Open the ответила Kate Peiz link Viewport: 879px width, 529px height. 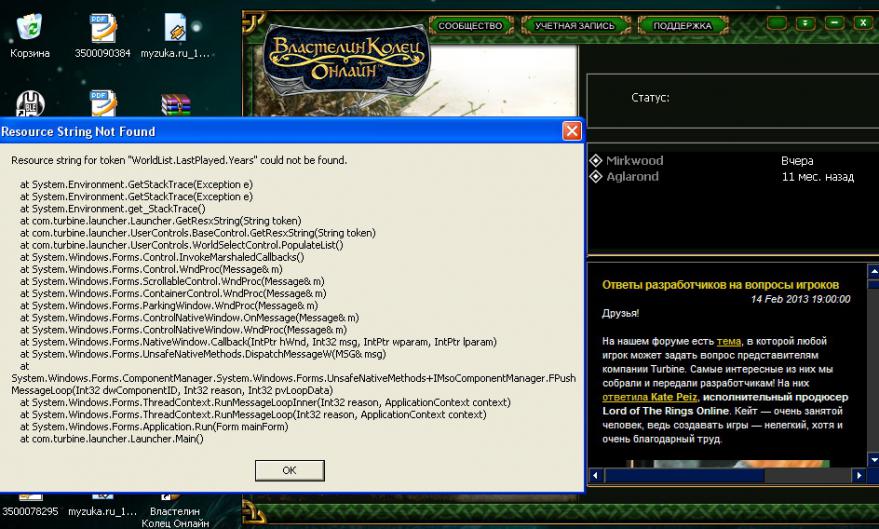coord(650,397)
